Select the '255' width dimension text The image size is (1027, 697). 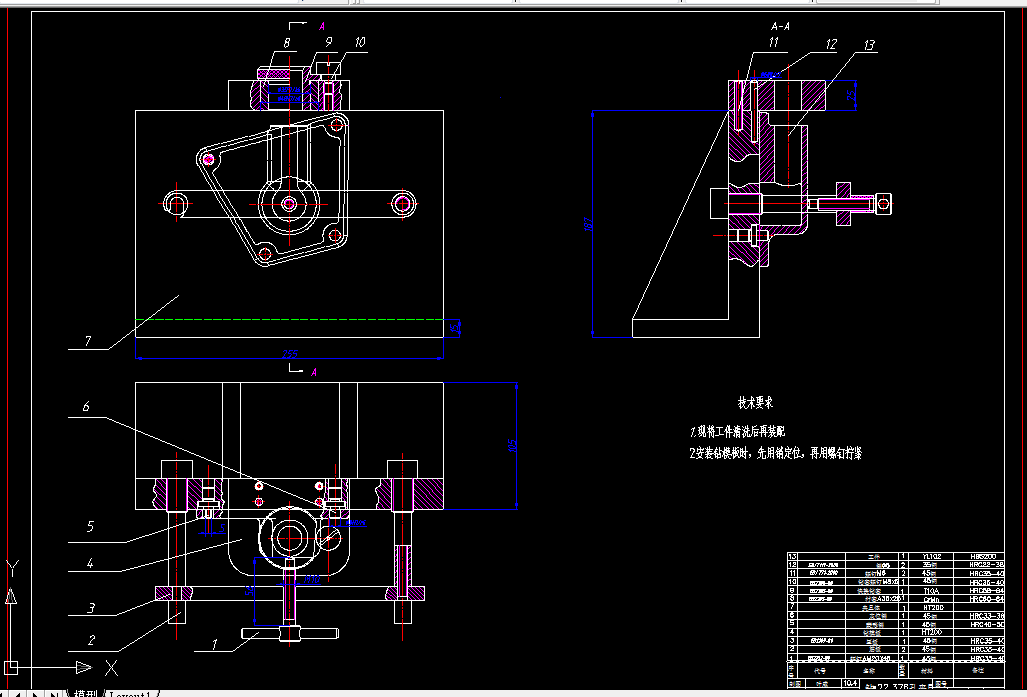pyautogui.click(x=290, y=354)
